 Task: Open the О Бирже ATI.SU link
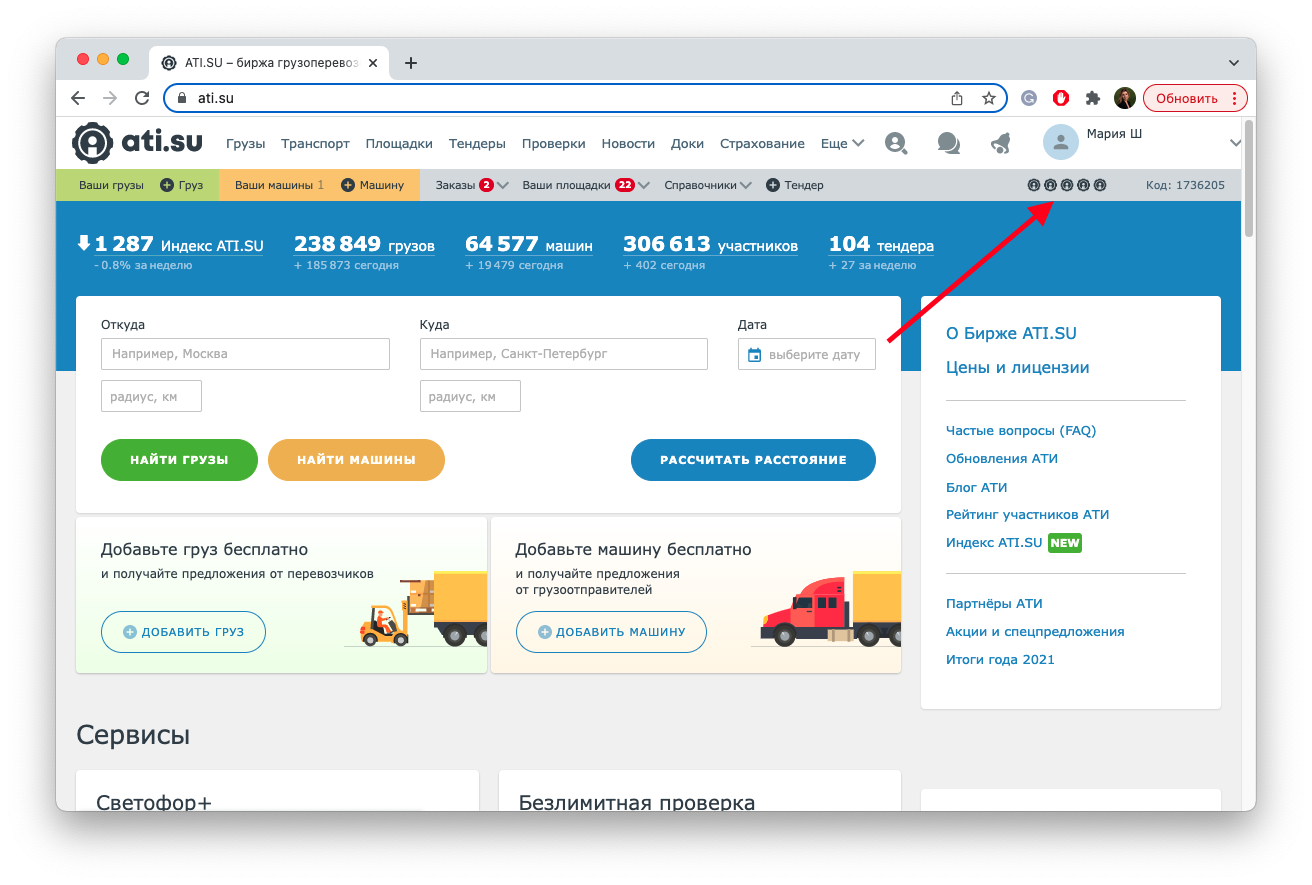[x=1011, y=334]
